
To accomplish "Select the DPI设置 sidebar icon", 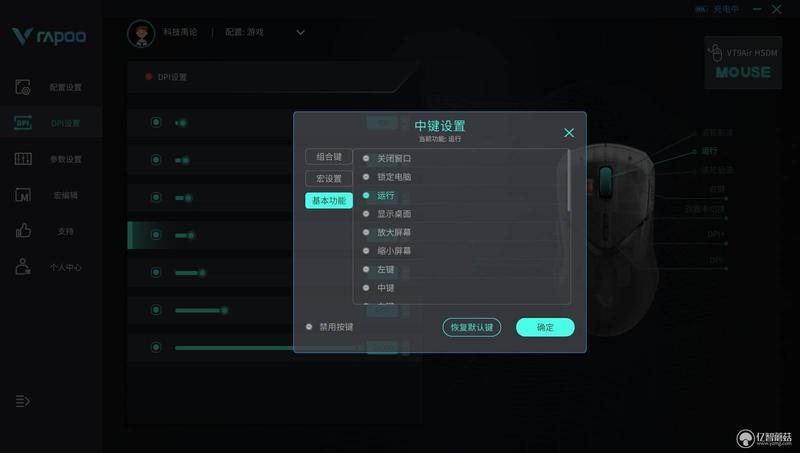I will (23, 123).
